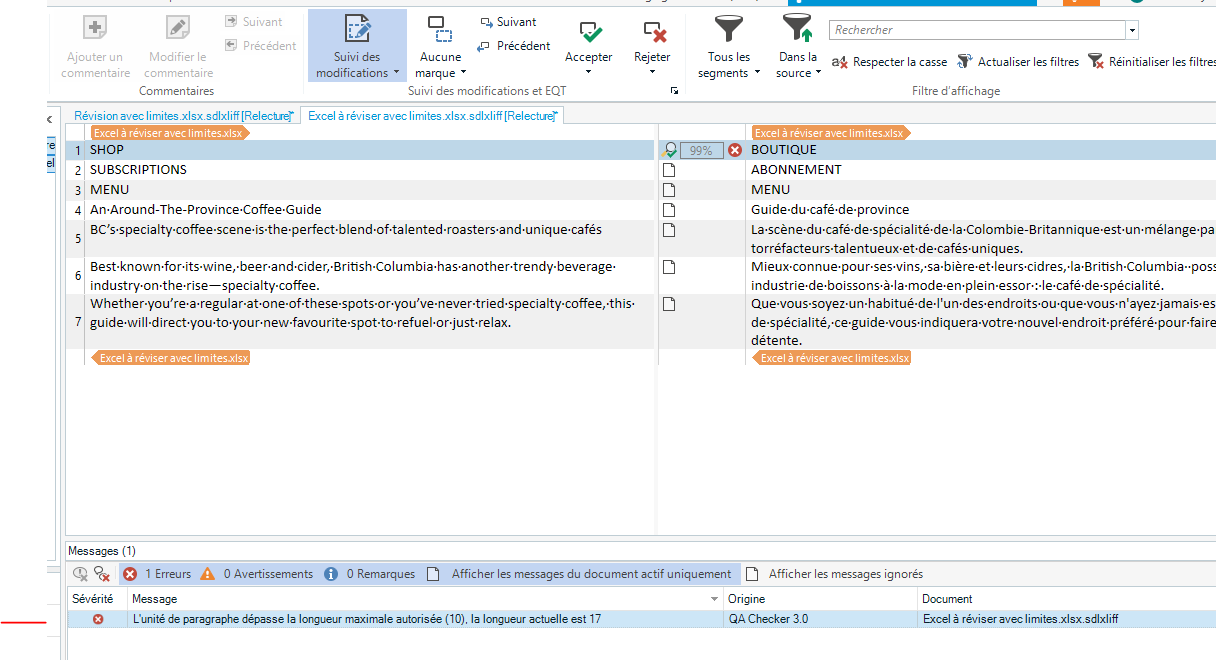Open Suivi des modifications et EQT dialog launcher
Viewport: 1216px width, 660px height.
(x=674, y=91)
